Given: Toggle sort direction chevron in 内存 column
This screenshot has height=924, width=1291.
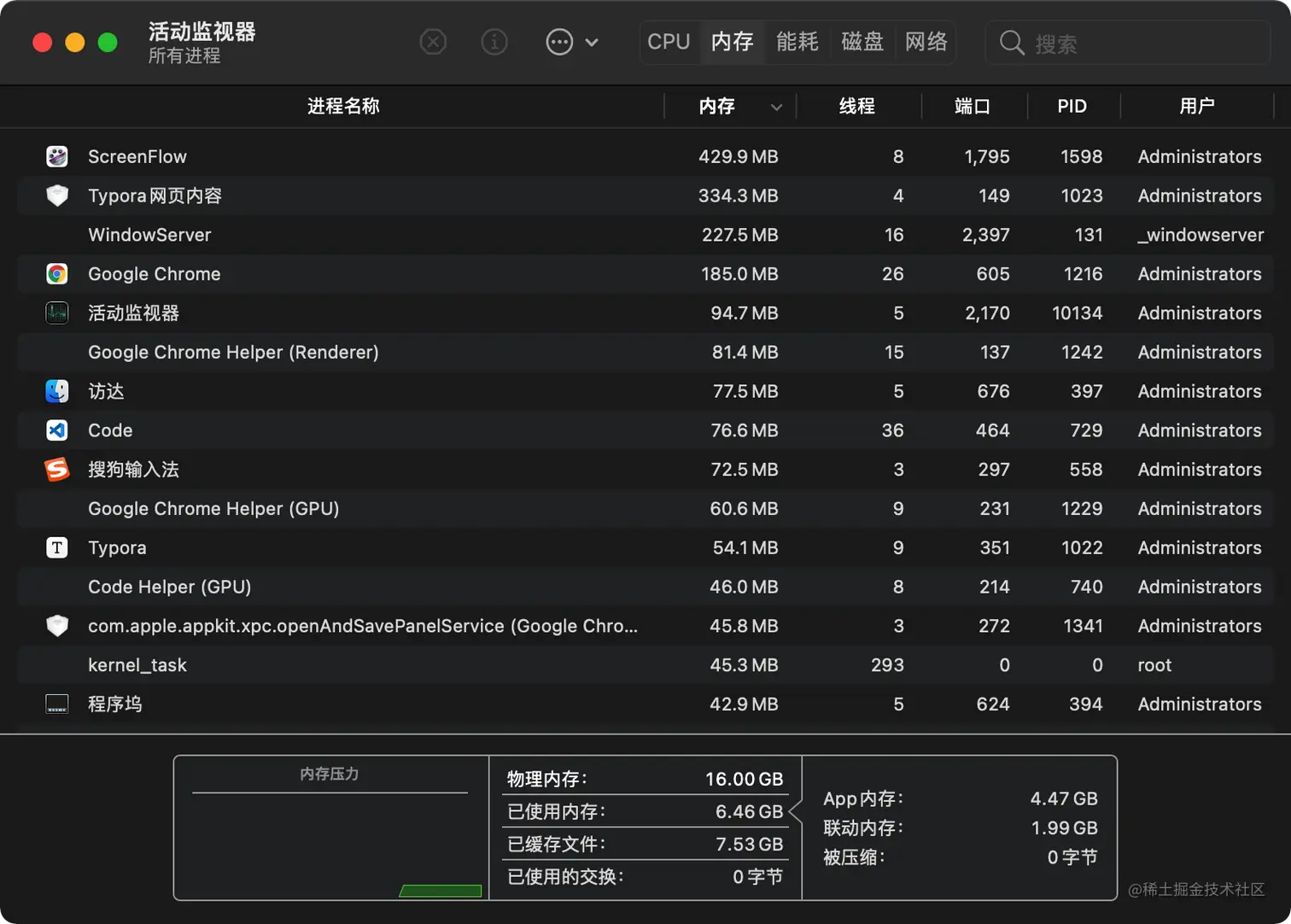Looking at the screenshot, I should (776, 107).
